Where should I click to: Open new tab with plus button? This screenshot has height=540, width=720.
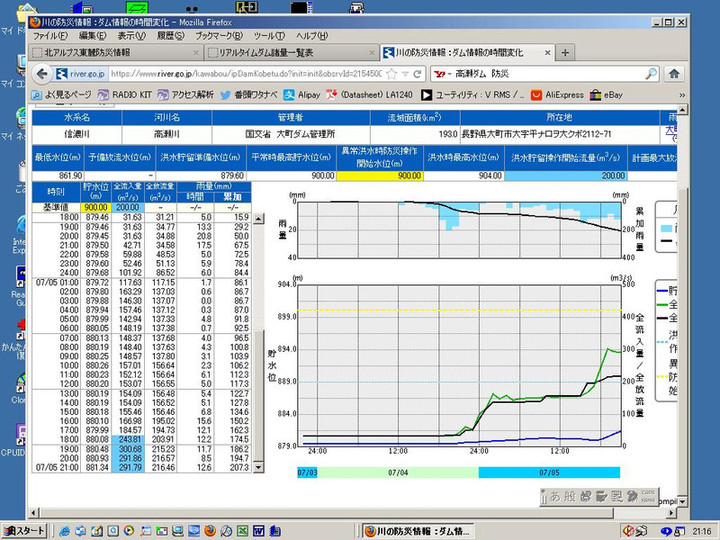click(566, 52)
